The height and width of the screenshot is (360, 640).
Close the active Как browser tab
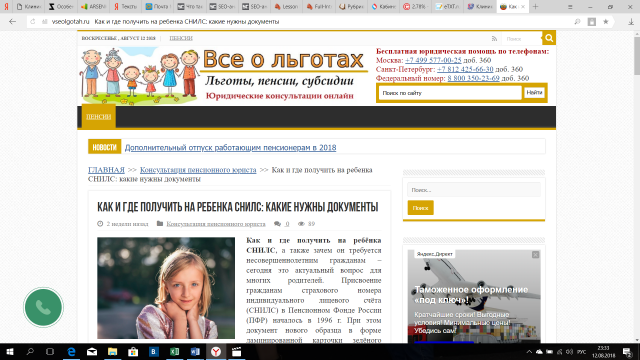click(523, 7)
